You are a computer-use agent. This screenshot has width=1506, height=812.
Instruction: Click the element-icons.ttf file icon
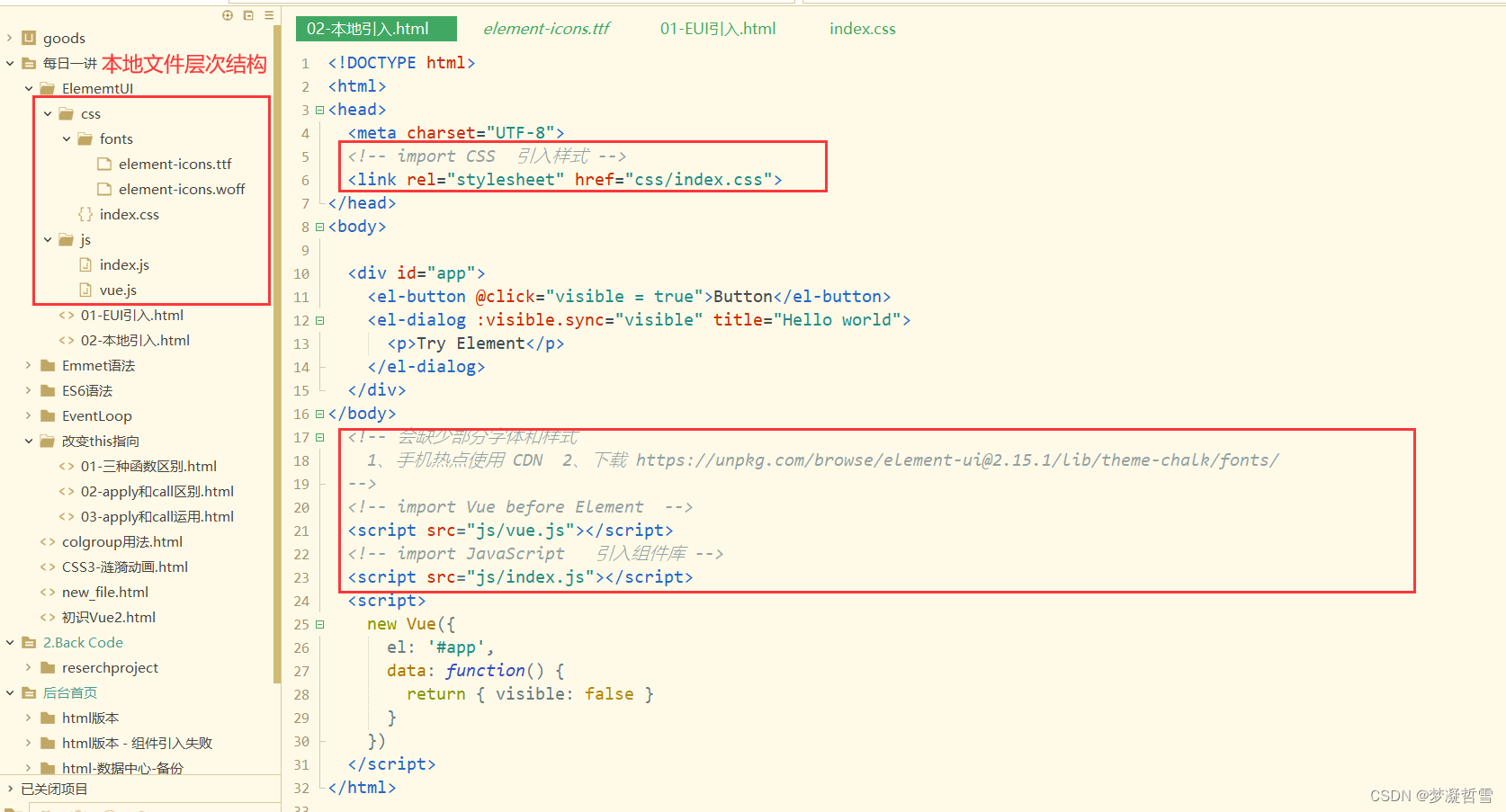click(x=104, y=164)
